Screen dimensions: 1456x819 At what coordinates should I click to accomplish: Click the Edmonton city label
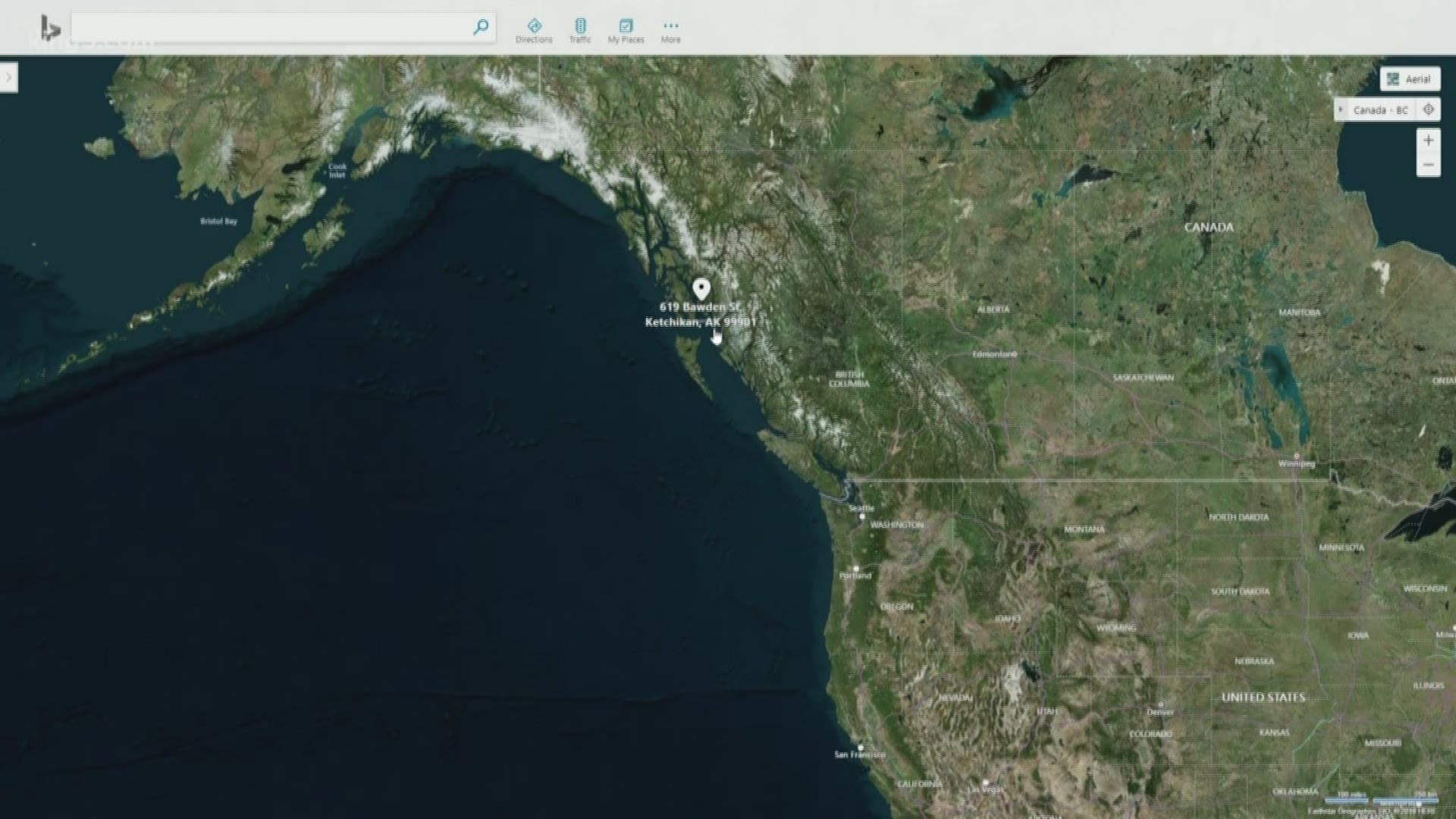click(993, 354)
